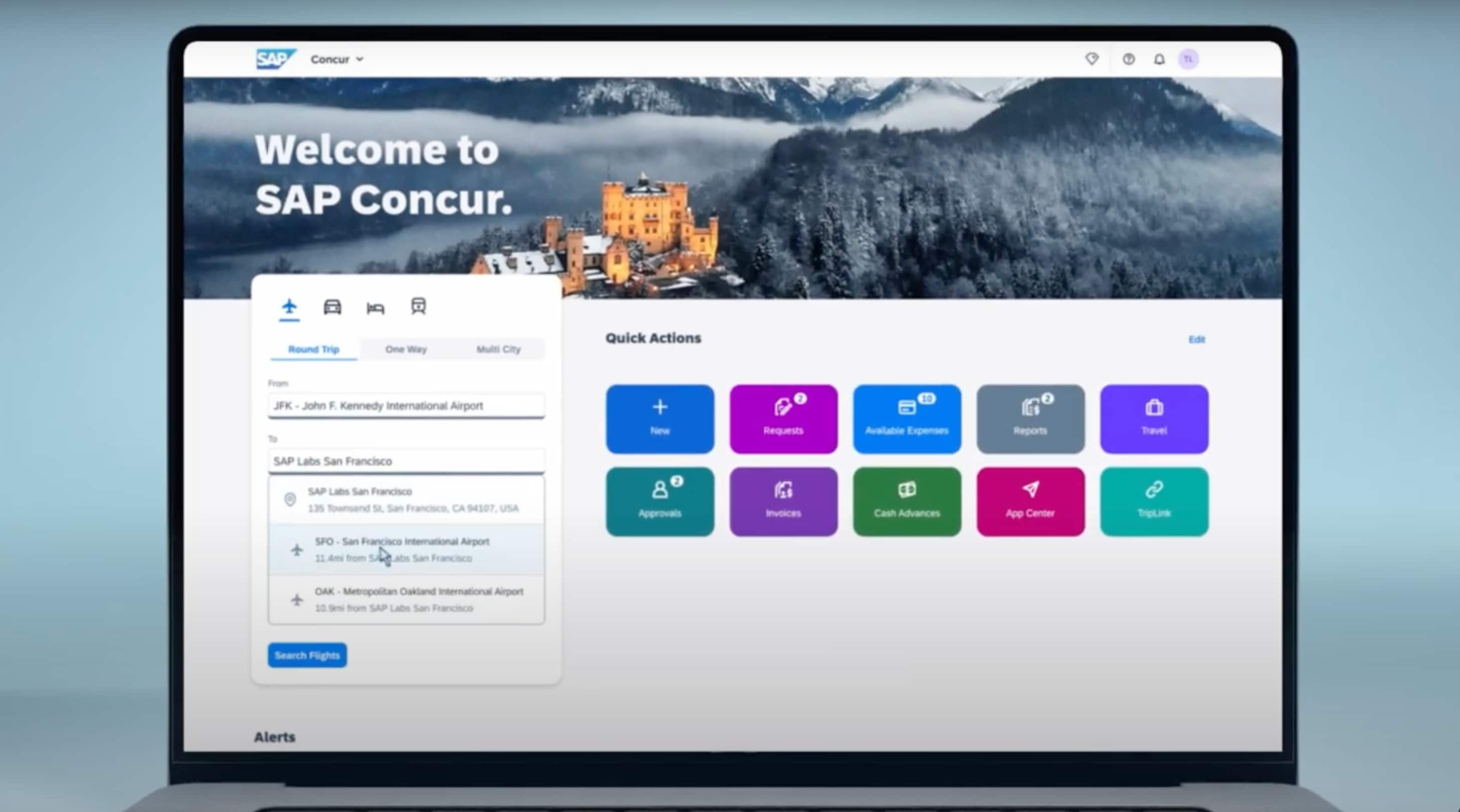Open the App Center tile
This screenshot has height=812, width=1460.
click(1030, 501)
